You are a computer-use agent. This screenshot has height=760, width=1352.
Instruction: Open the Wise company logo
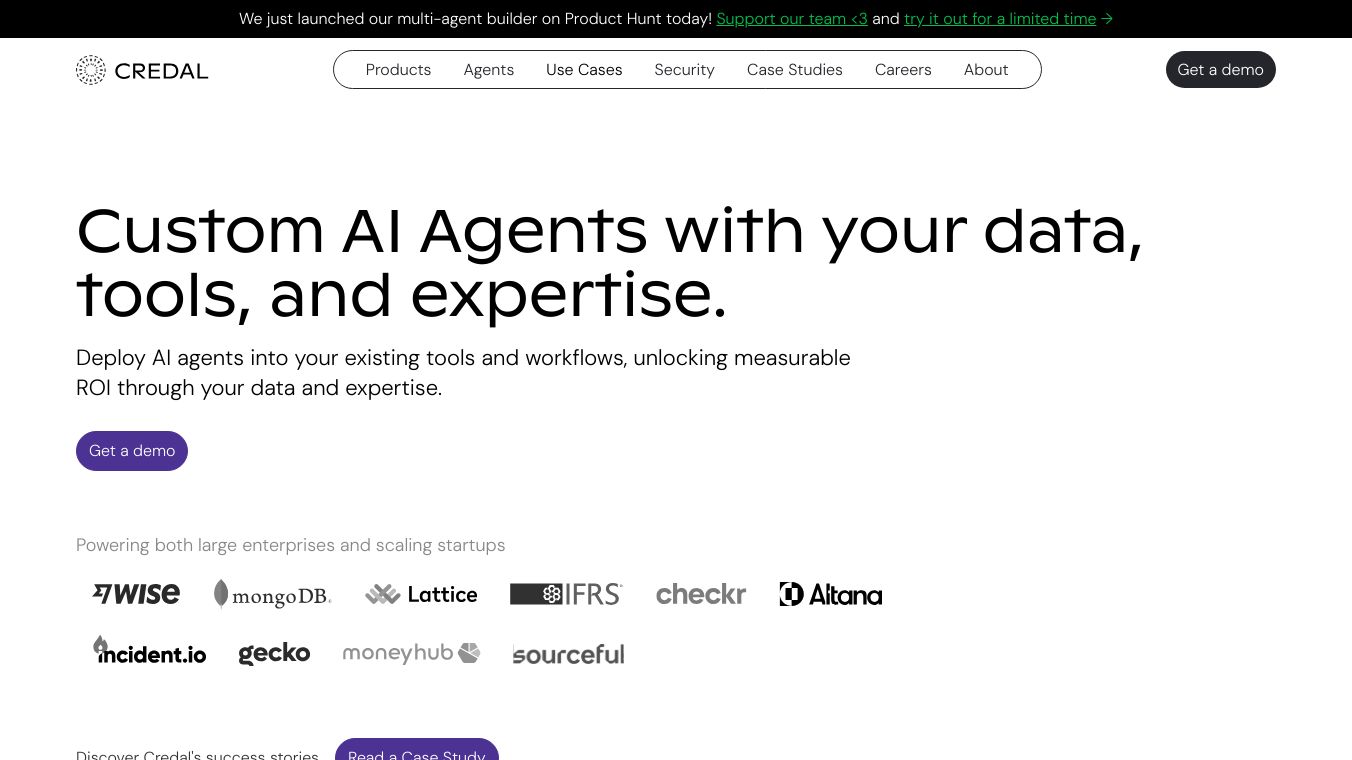coord(136,594)
